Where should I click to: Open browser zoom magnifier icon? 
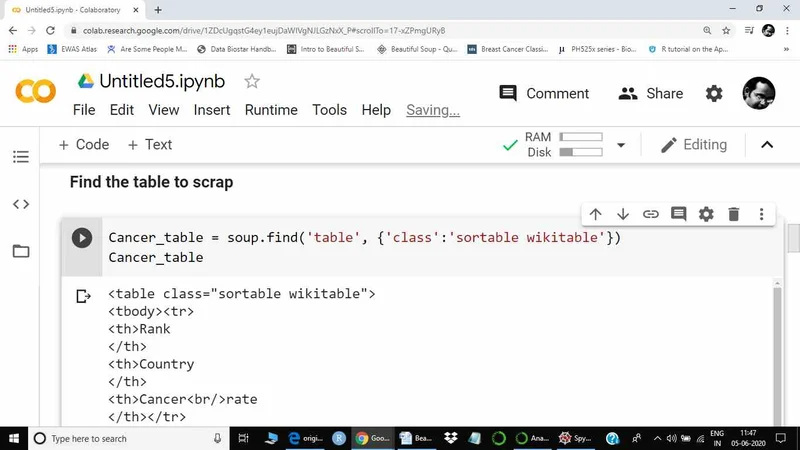(x=707, y=31)
